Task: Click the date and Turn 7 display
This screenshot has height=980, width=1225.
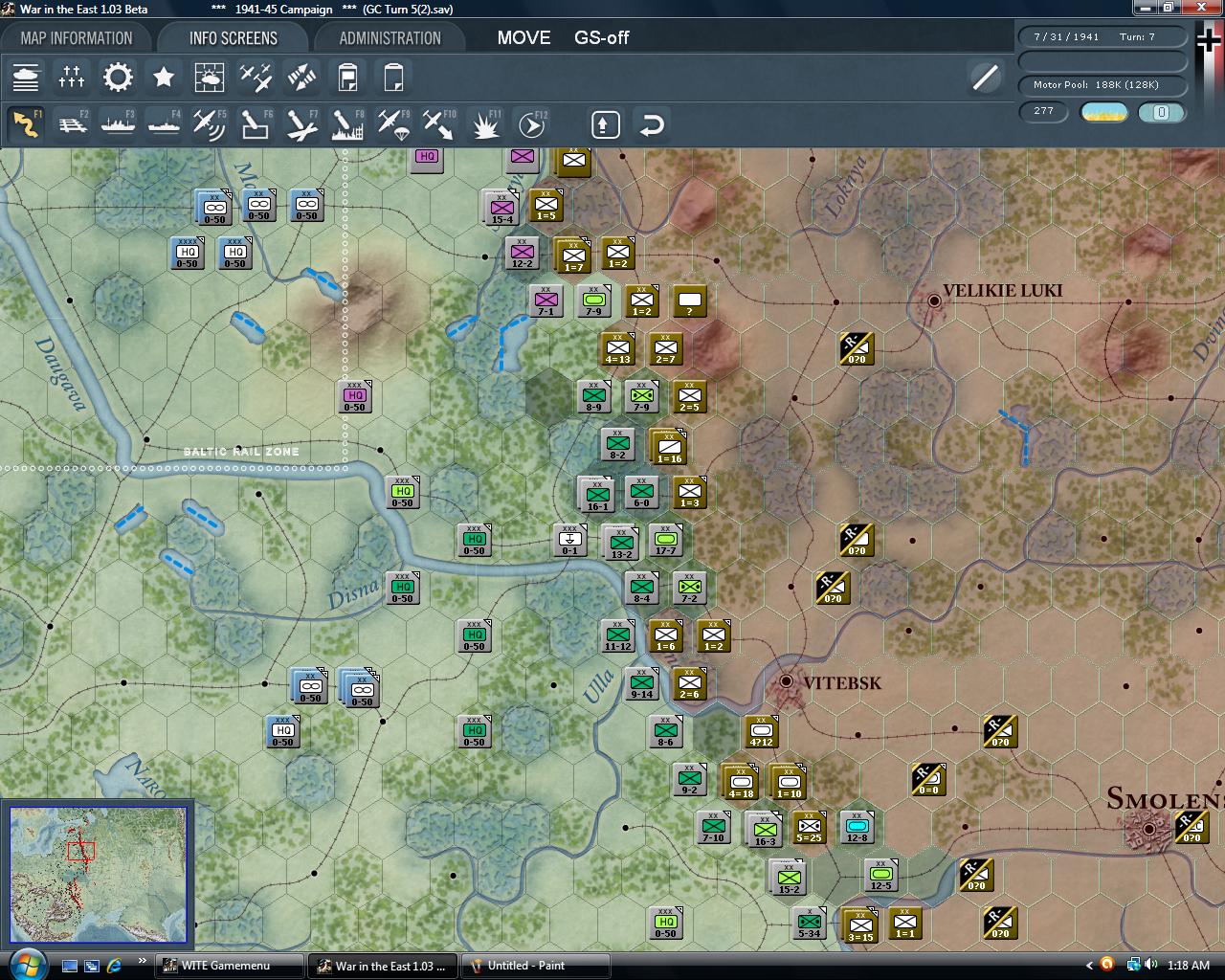Action: pos(1102,37)
